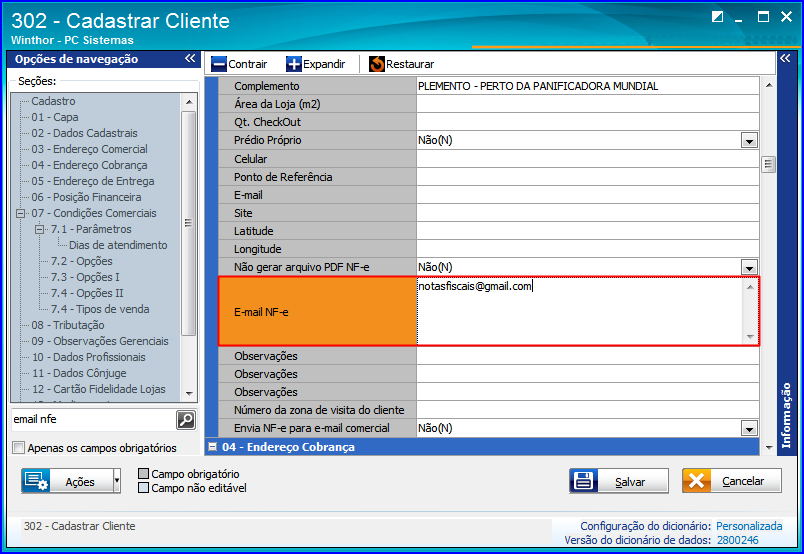This screenshot has height=554, width=804.
Task: Select 10 - Dados Profissionais section
Action: point(89,357)
